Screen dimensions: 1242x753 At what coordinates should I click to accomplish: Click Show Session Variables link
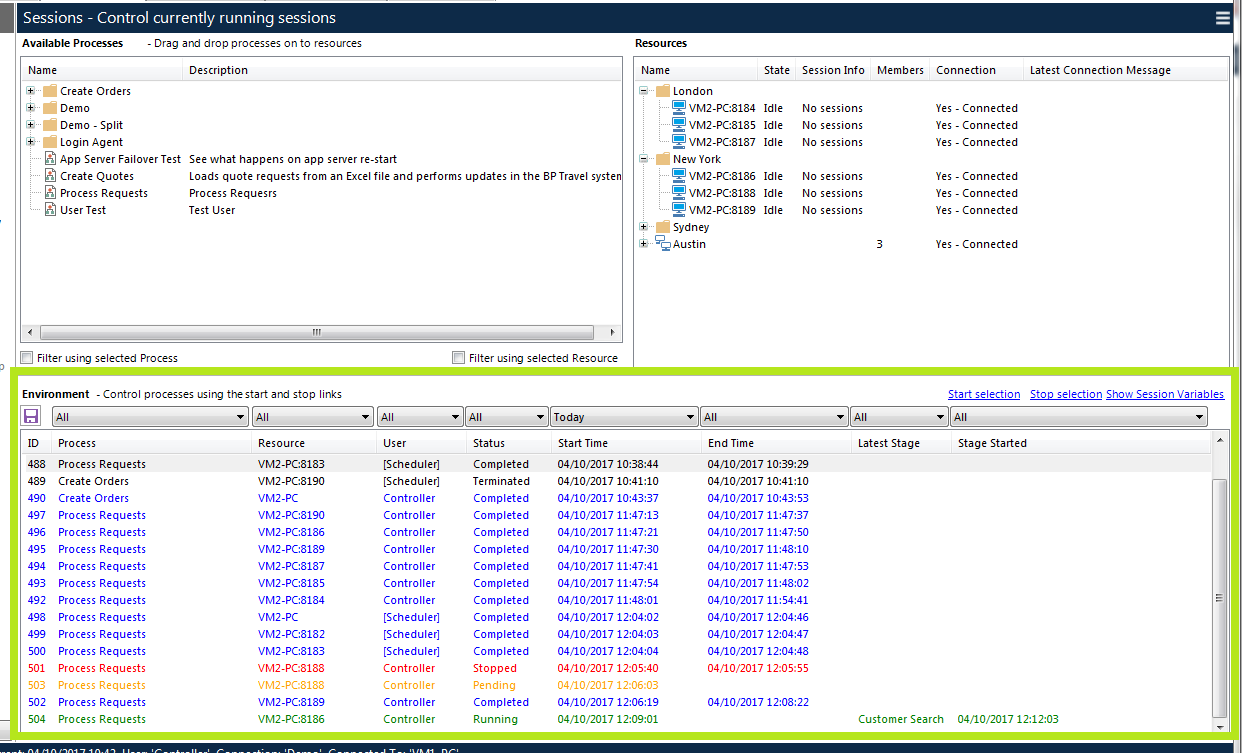(1165, 394)
